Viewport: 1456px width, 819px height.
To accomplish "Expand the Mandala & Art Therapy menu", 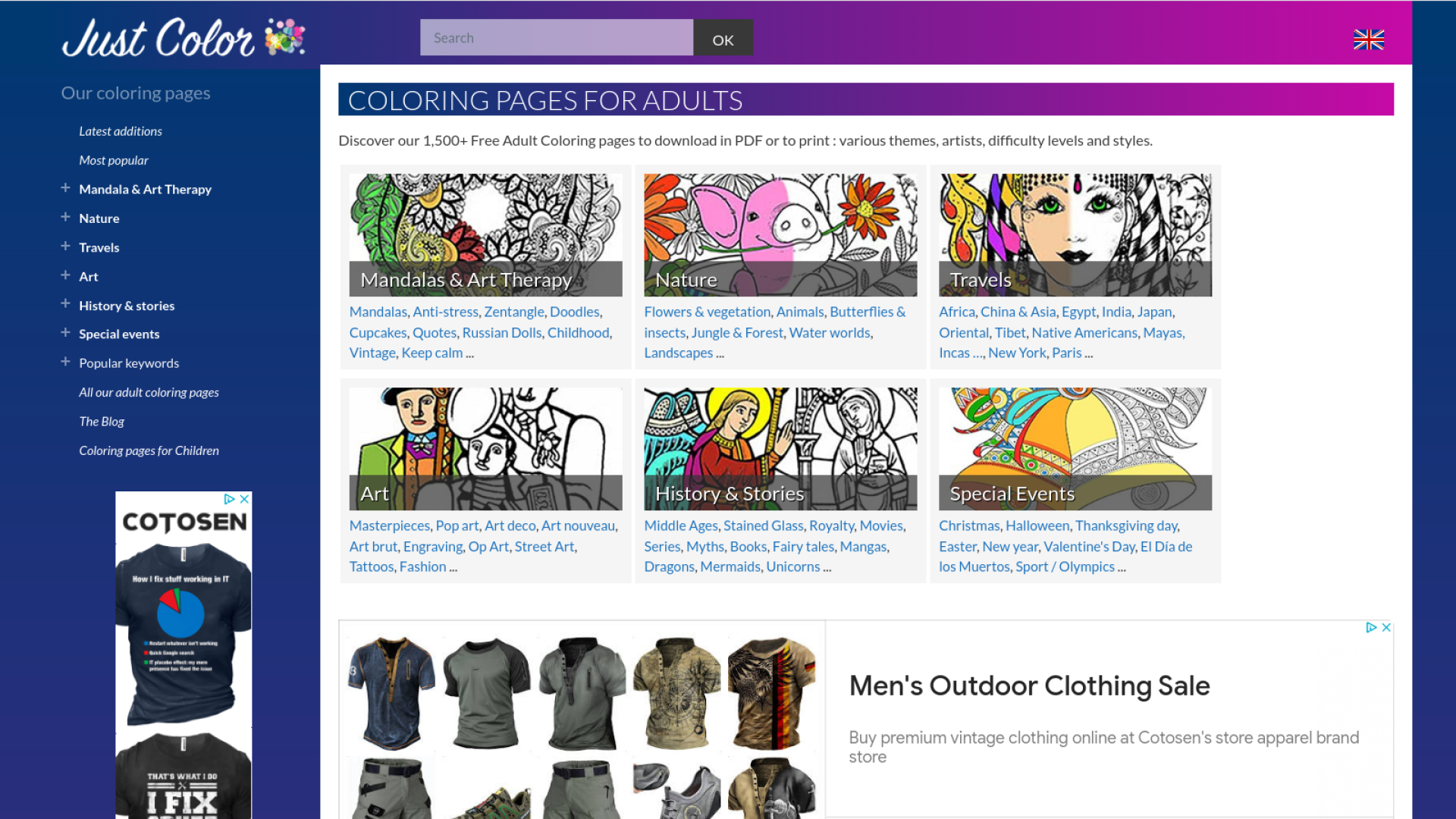I will [x=65, y=188].
